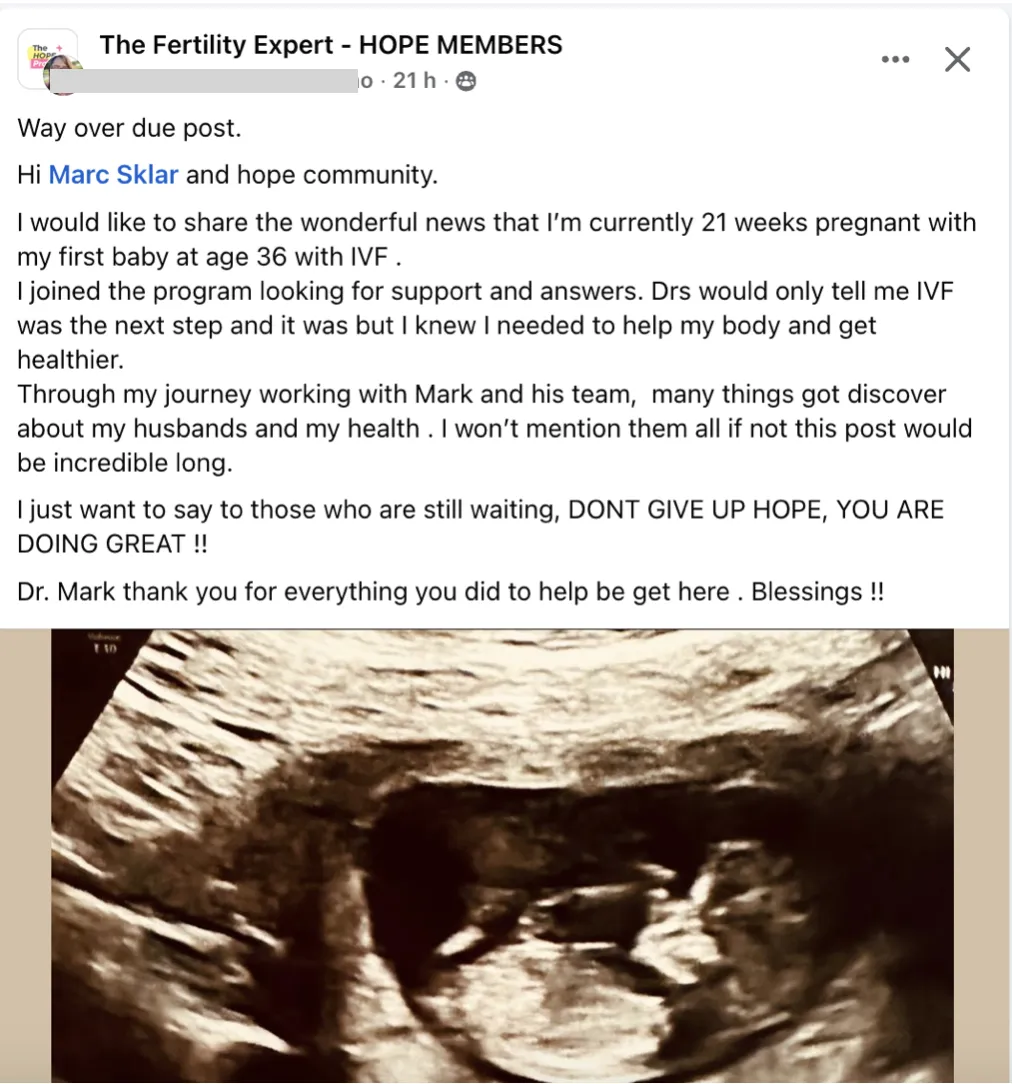Viewport: 1012px width, 1084px height.
Task: Click the "21 weeks pregnant" paragraph text
Action: tap(496, 240)
